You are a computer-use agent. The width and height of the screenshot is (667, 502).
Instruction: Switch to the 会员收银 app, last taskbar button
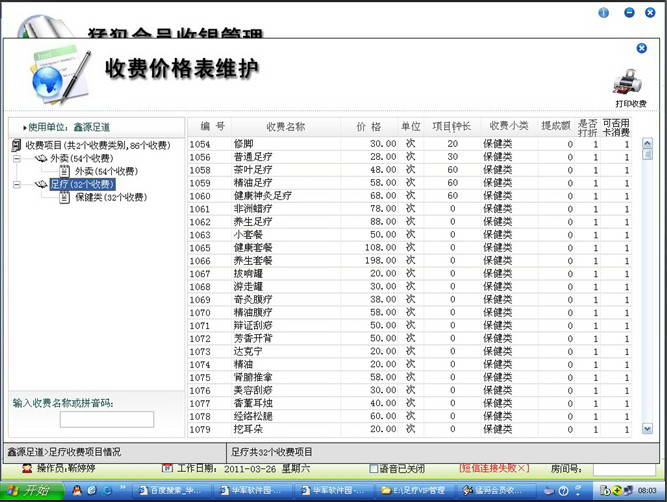[x=496, y=491]
